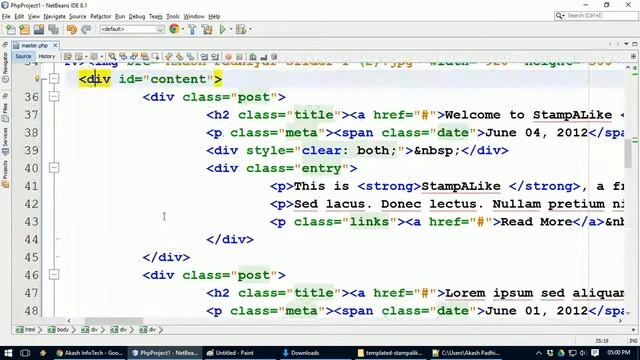The image size is (640, 360).
Task: Click the Clean and Build icon
Action: pos(207,29)
